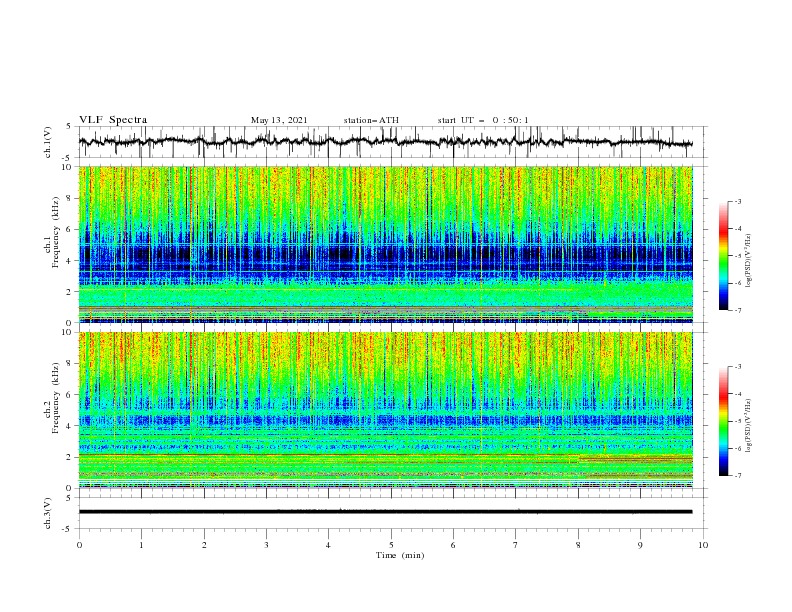
Task: Click the ch.2 spectrogram panel
Action: 386,410
